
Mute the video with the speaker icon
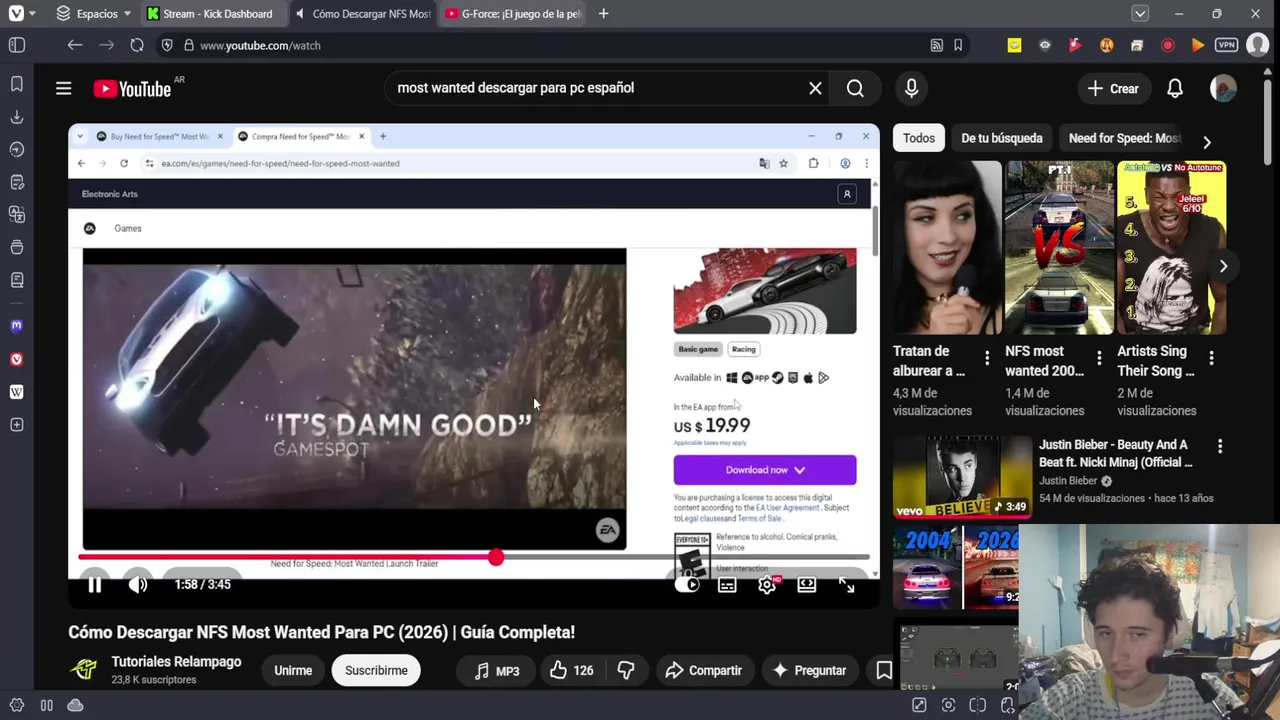point(138,585)
